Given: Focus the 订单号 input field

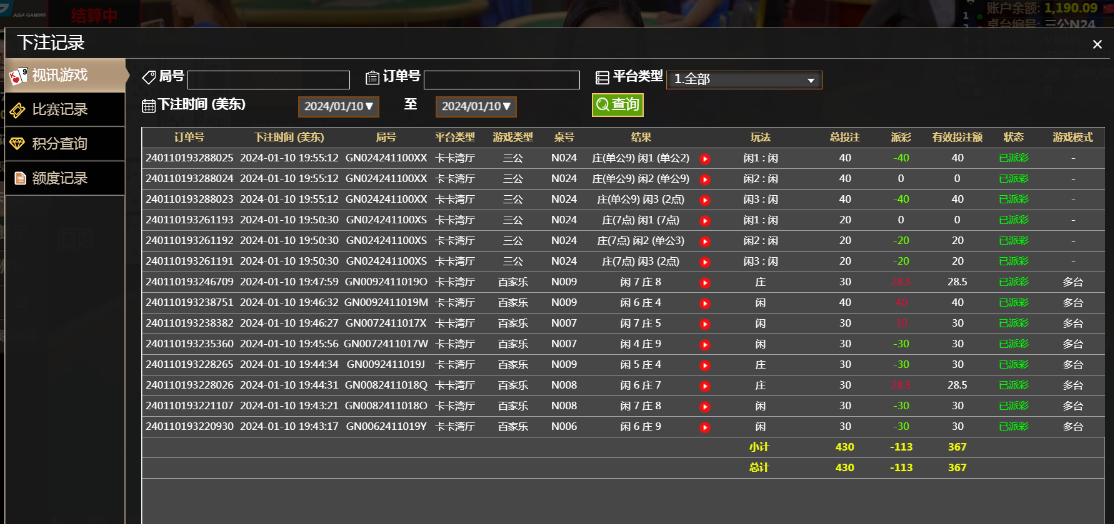Looking at the screenshot, I should [x=502, y=80].
